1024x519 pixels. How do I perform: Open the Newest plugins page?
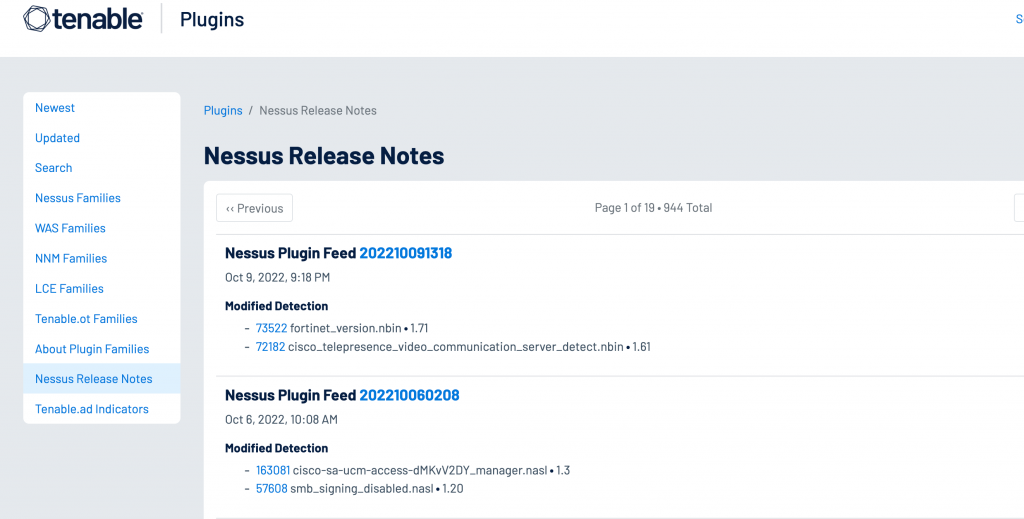tap(55, 108)
